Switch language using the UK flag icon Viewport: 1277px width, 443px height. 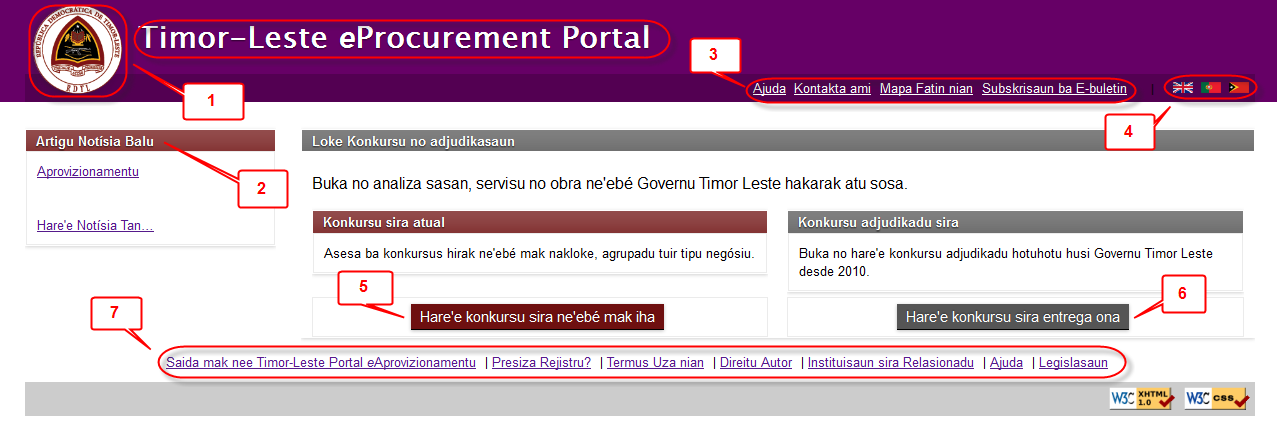coord(1183,88)
